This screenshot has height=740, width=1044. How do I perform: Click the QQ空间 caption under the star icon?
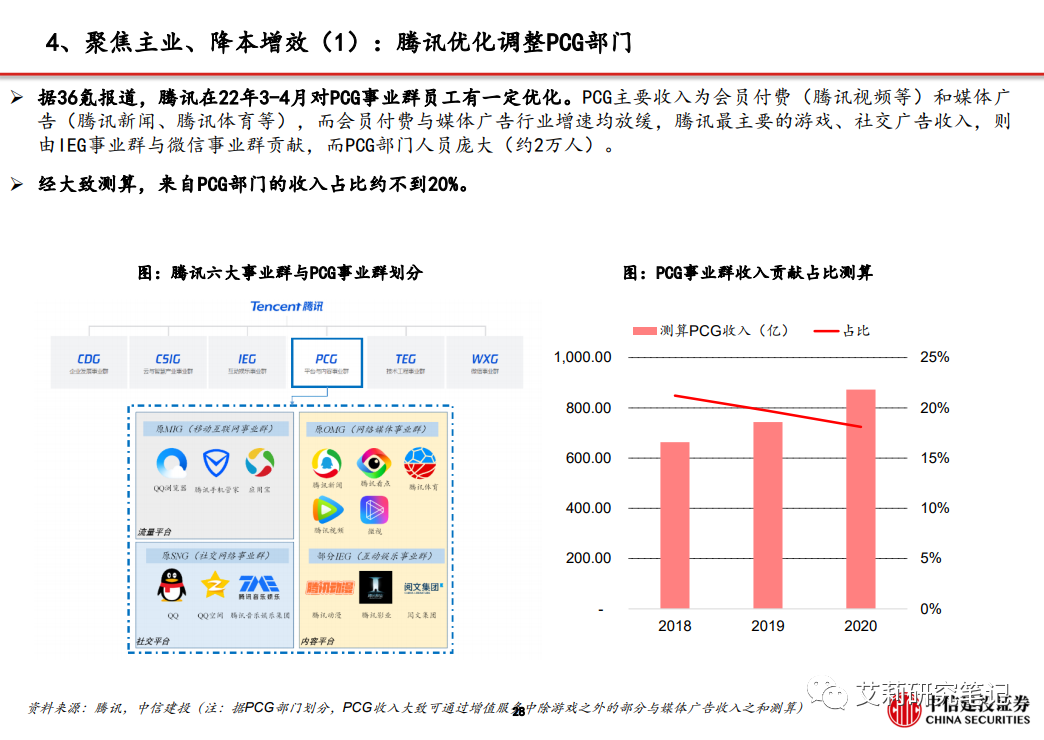click(210, 615)
